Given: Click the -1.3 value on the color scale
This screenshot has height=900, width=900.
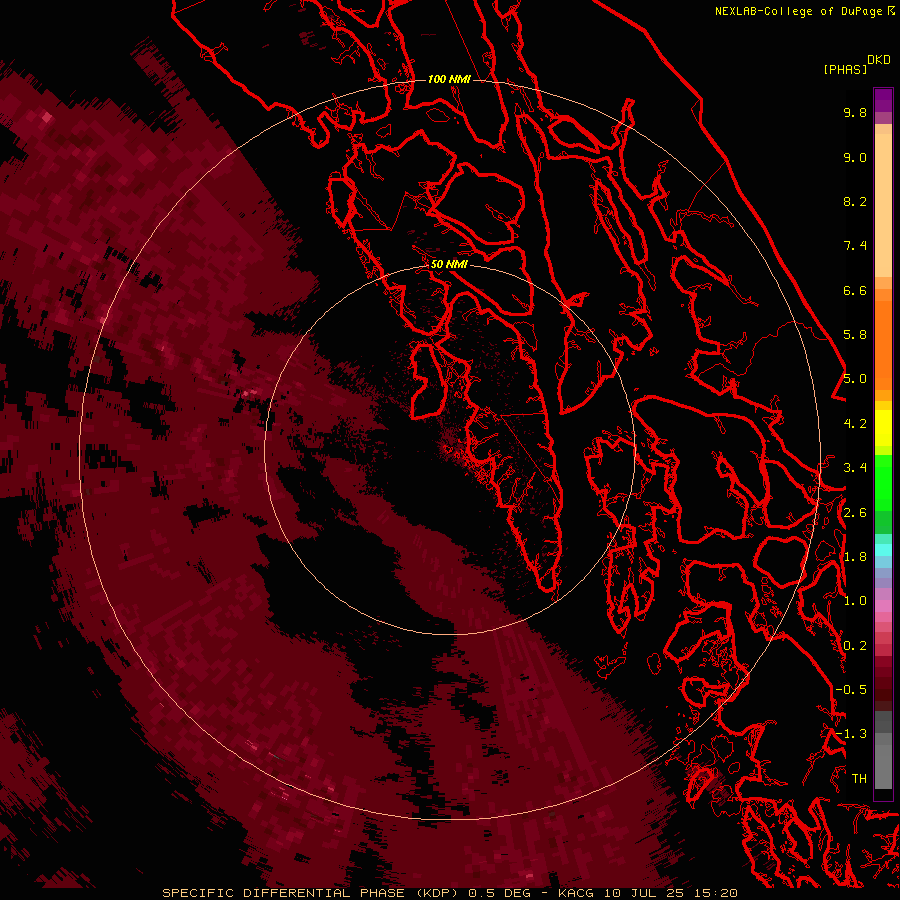Looking at the screenshot, I should click(x=851, y=734).
